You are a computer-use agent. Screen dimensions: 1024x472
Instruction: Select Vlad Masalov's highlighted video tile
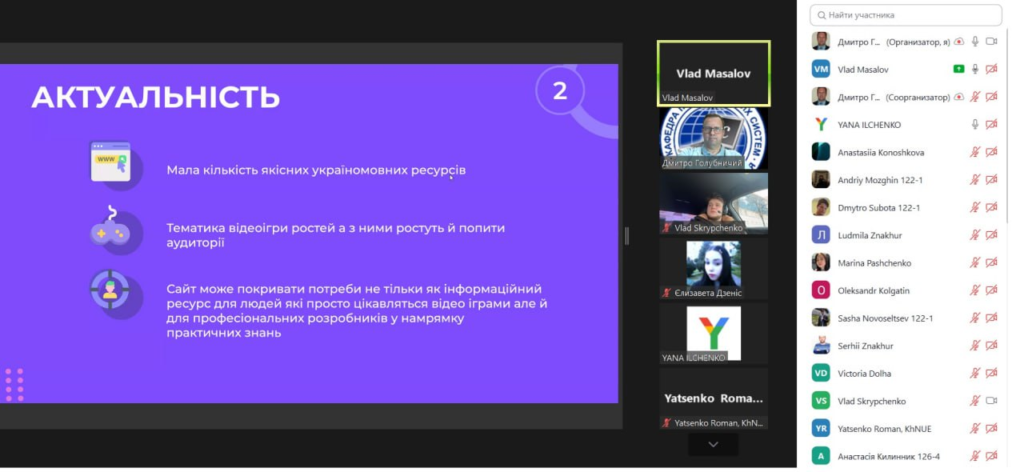713,72
